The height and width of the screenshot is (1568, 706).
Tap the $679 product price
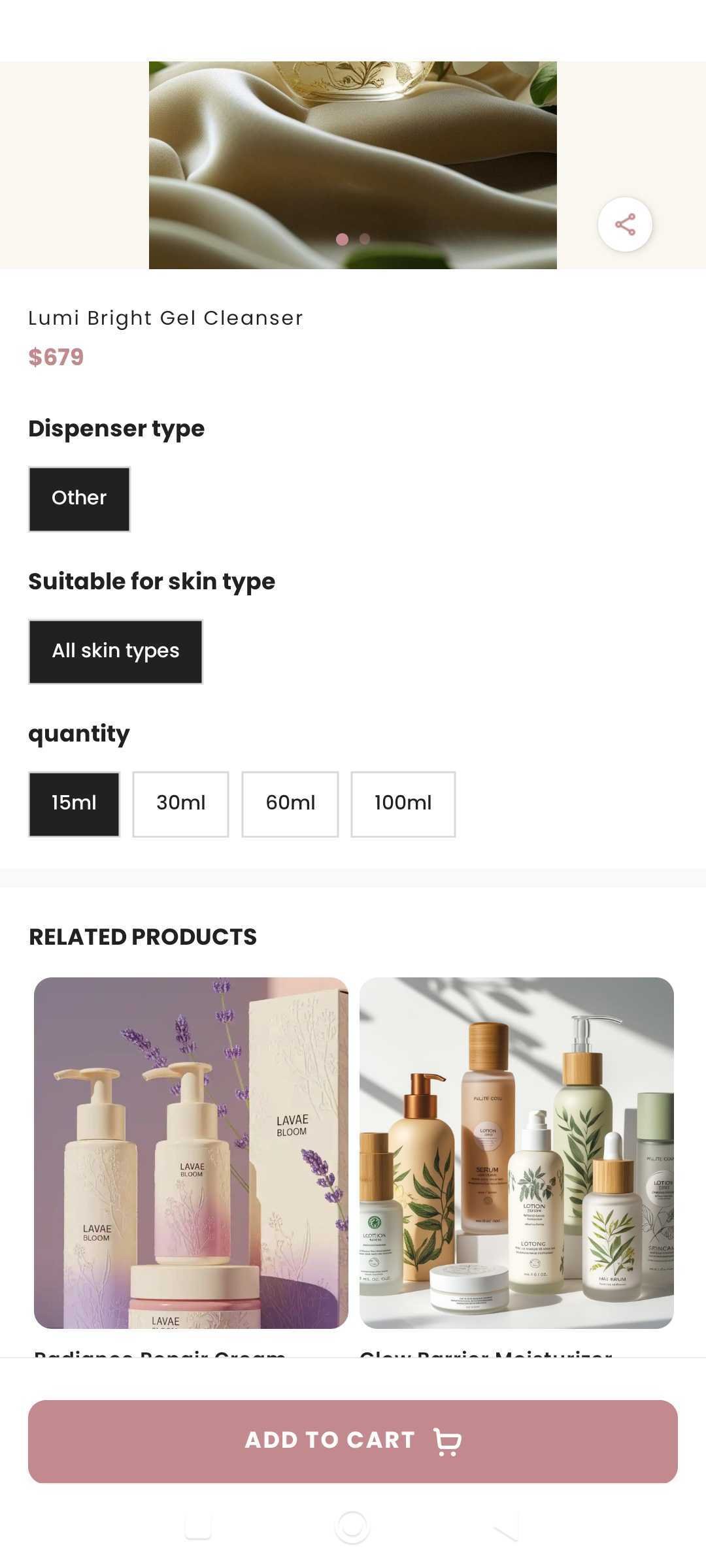pyautogui.click(x=56, y=357)
